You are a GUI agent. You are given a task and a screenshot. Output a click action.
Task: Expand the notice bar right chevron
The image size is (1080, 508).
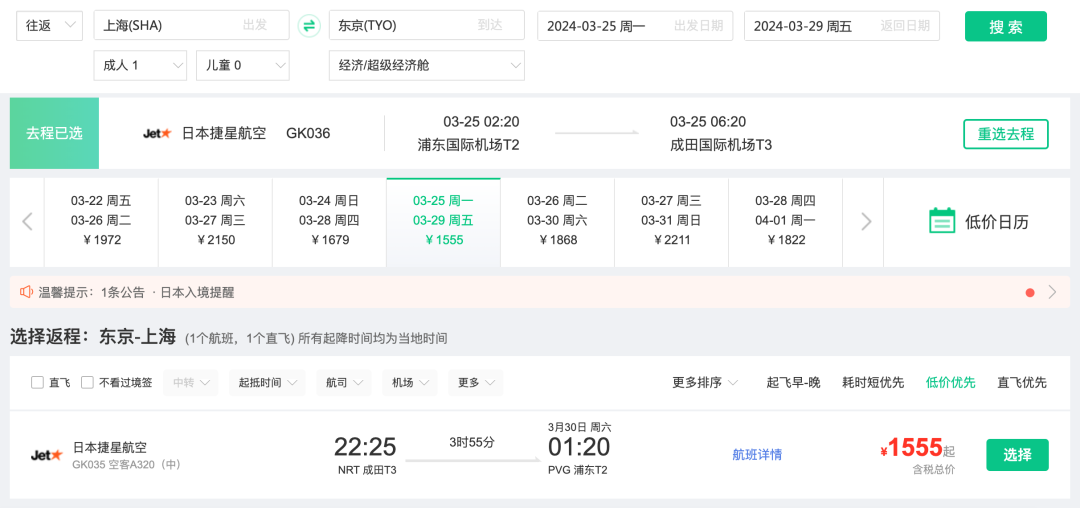pyautogui.click(x=1052, y=293)
